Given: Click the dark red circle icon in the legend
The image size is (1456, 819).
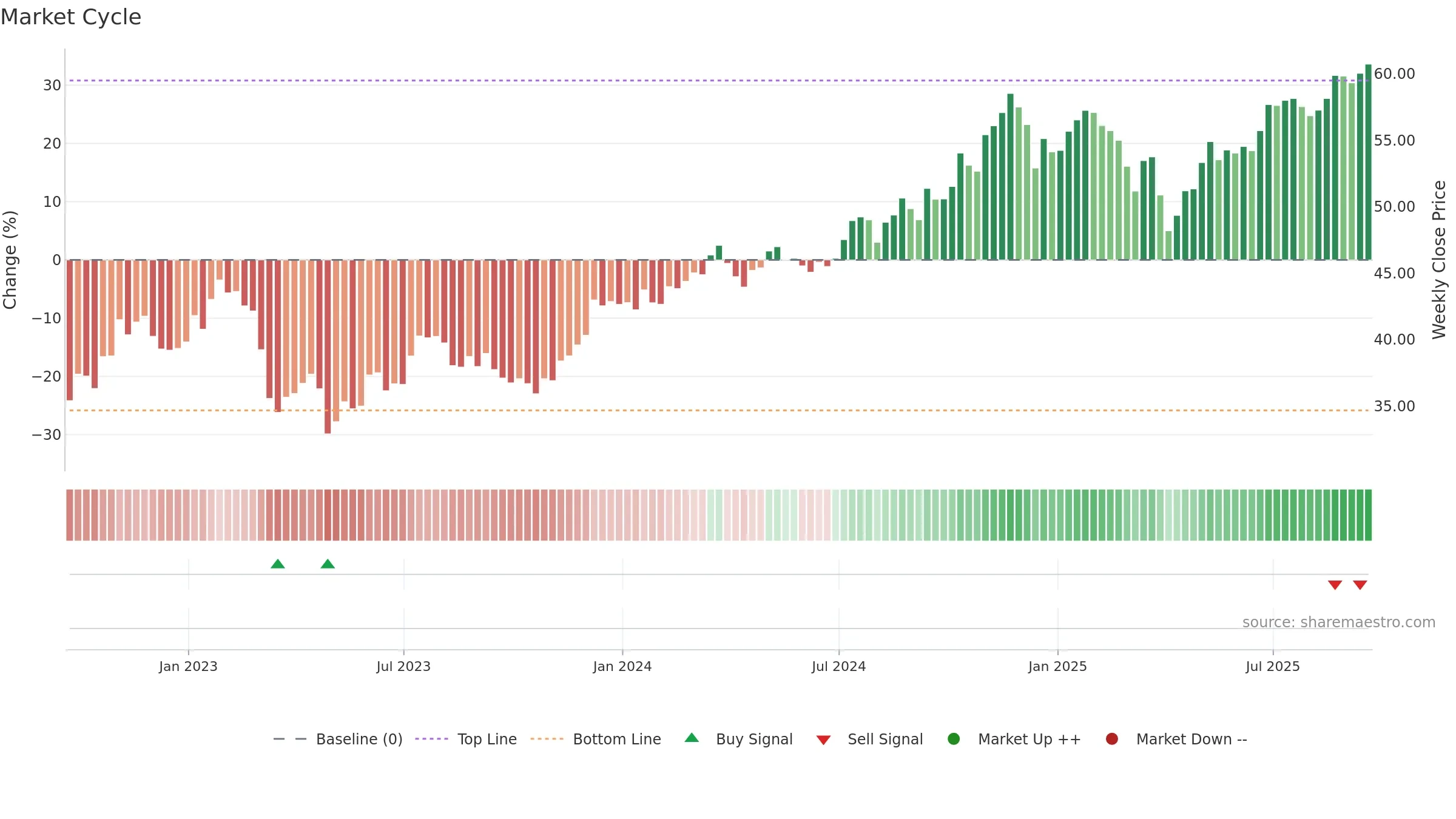Looking at the screenshot, I should tap(1112, 739).
